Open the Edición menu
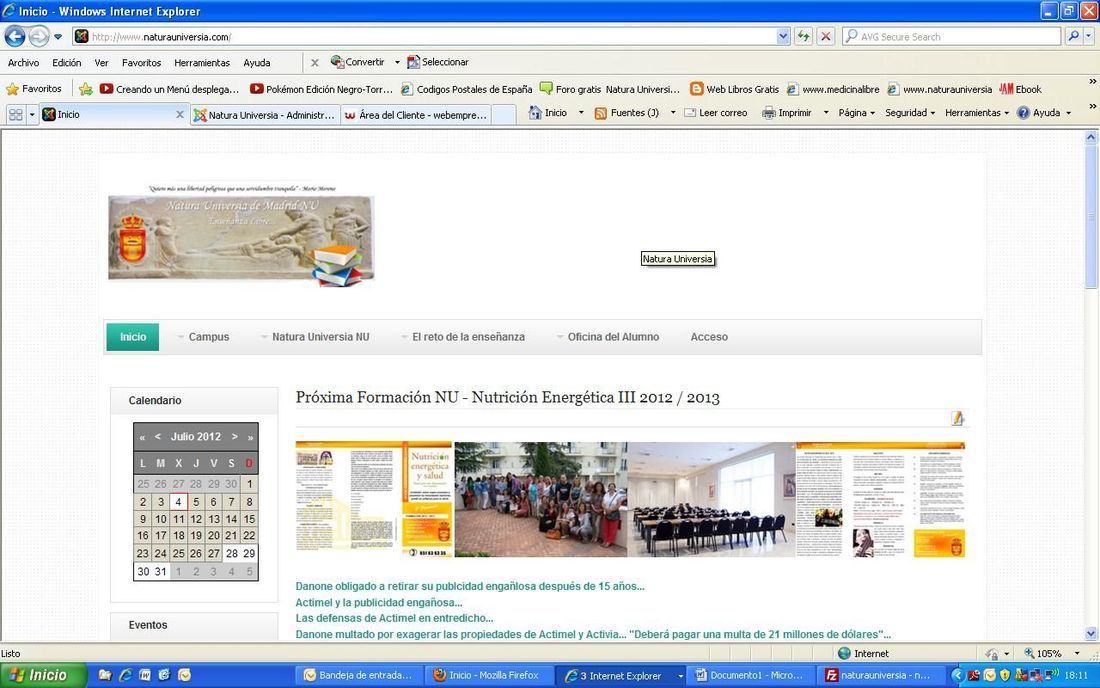This screenshot has width=1100, height=688. click(x=67, y=62)
